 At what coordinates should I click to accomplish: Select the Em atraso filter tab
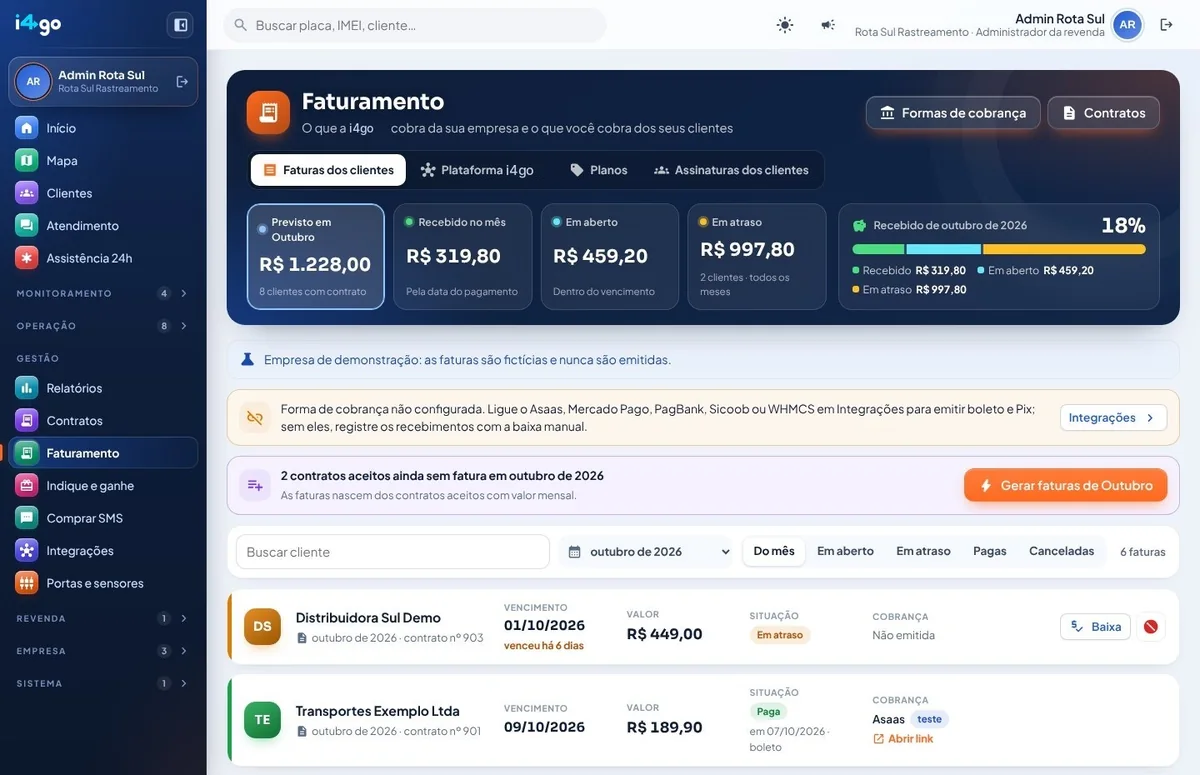pyautogui.click(x=923, y=551)
